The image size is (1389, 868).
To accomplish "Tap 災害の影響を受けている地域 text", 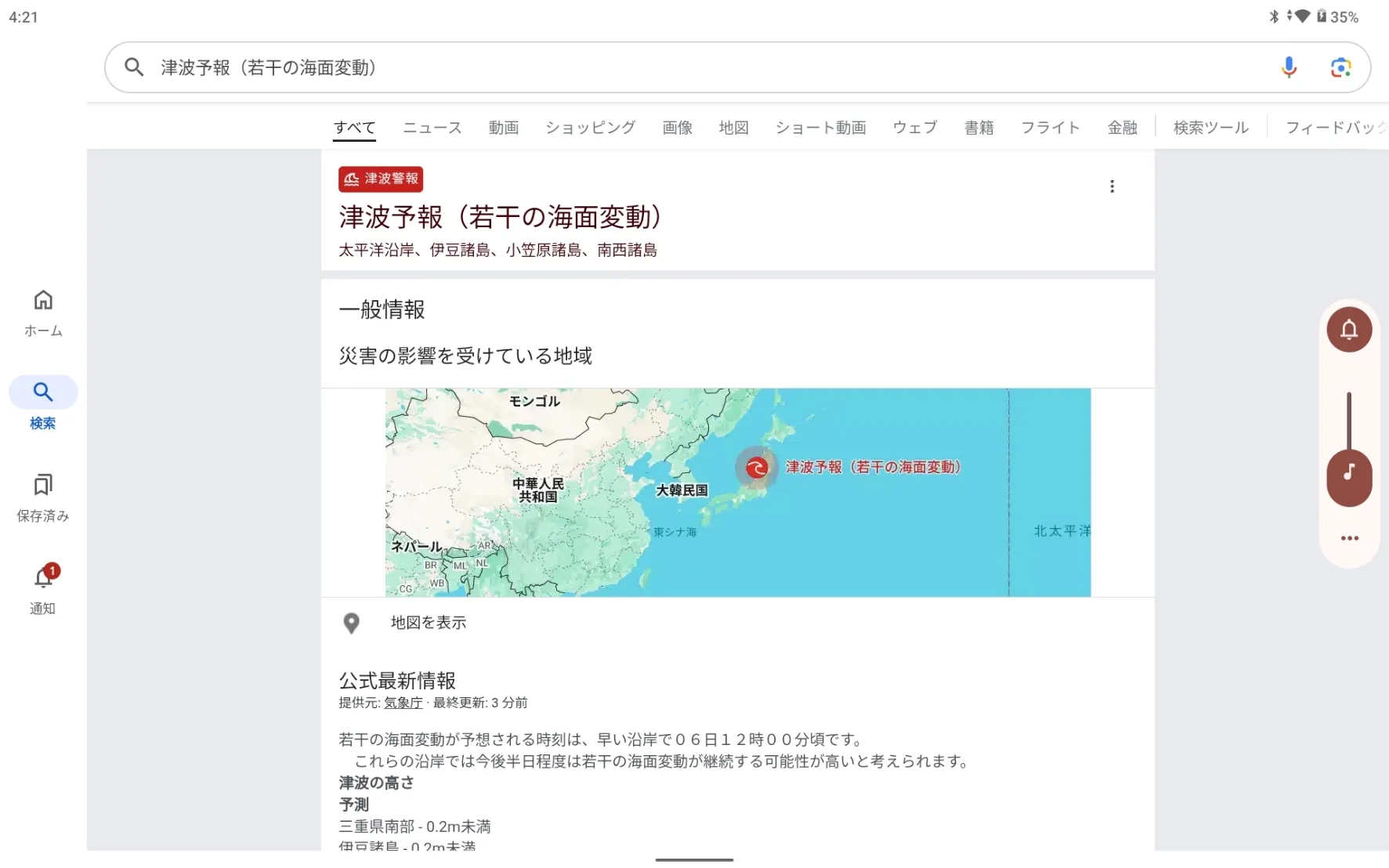I will pos(465,356).
